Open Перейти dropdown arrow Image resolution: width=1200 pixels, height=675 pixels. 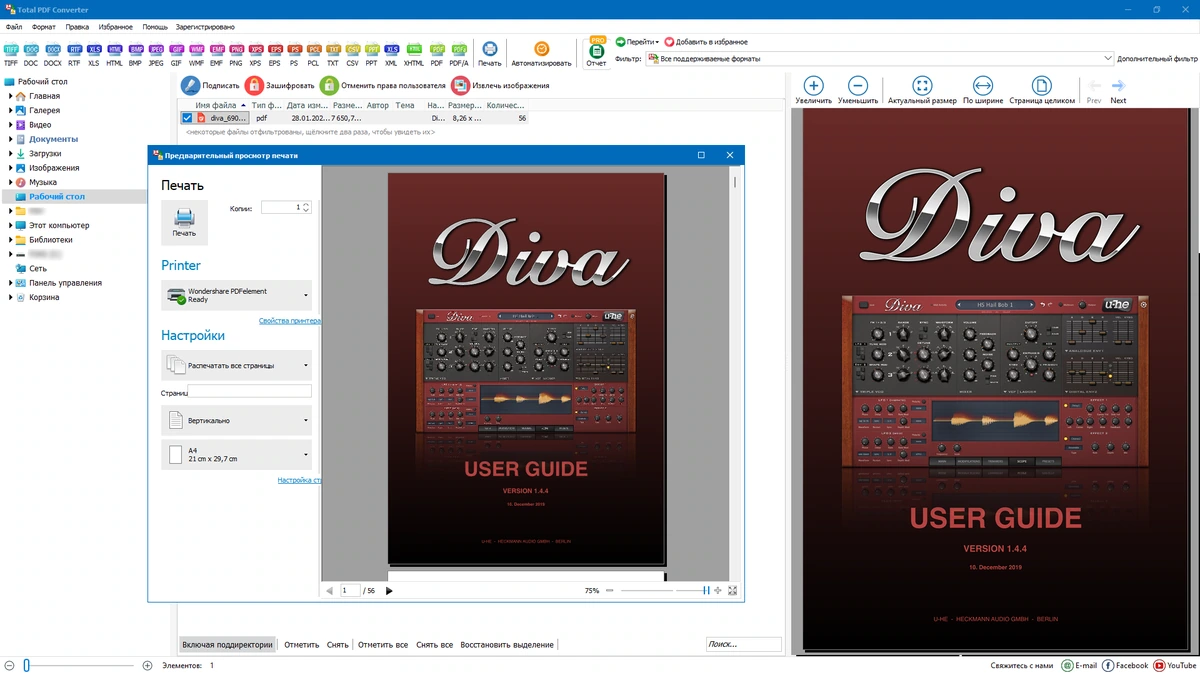click(x=657, y=42)
